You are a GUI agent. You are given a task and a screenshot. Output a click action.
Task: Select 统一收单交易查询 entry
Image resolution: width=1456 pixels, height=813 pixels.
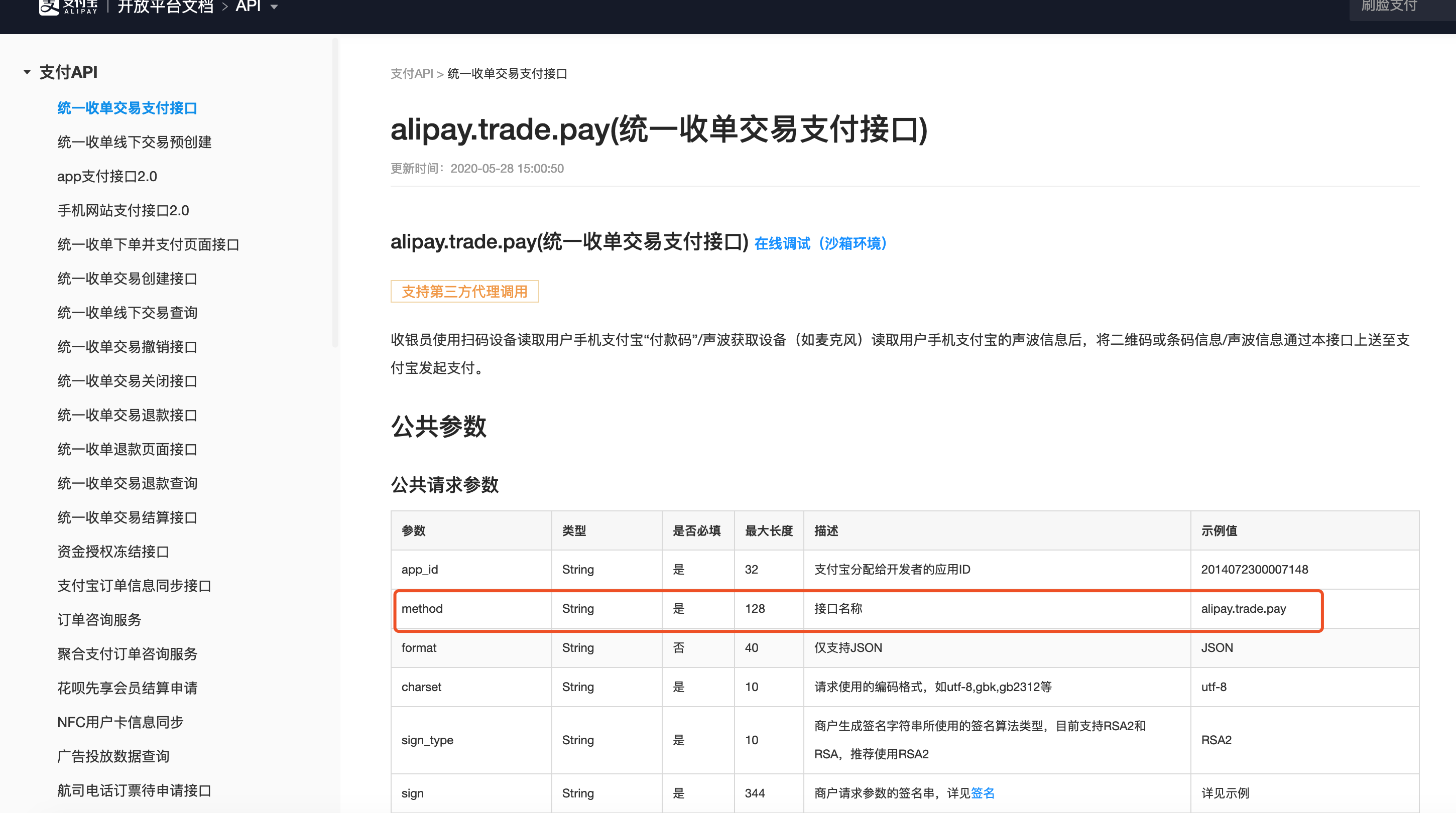127,313
